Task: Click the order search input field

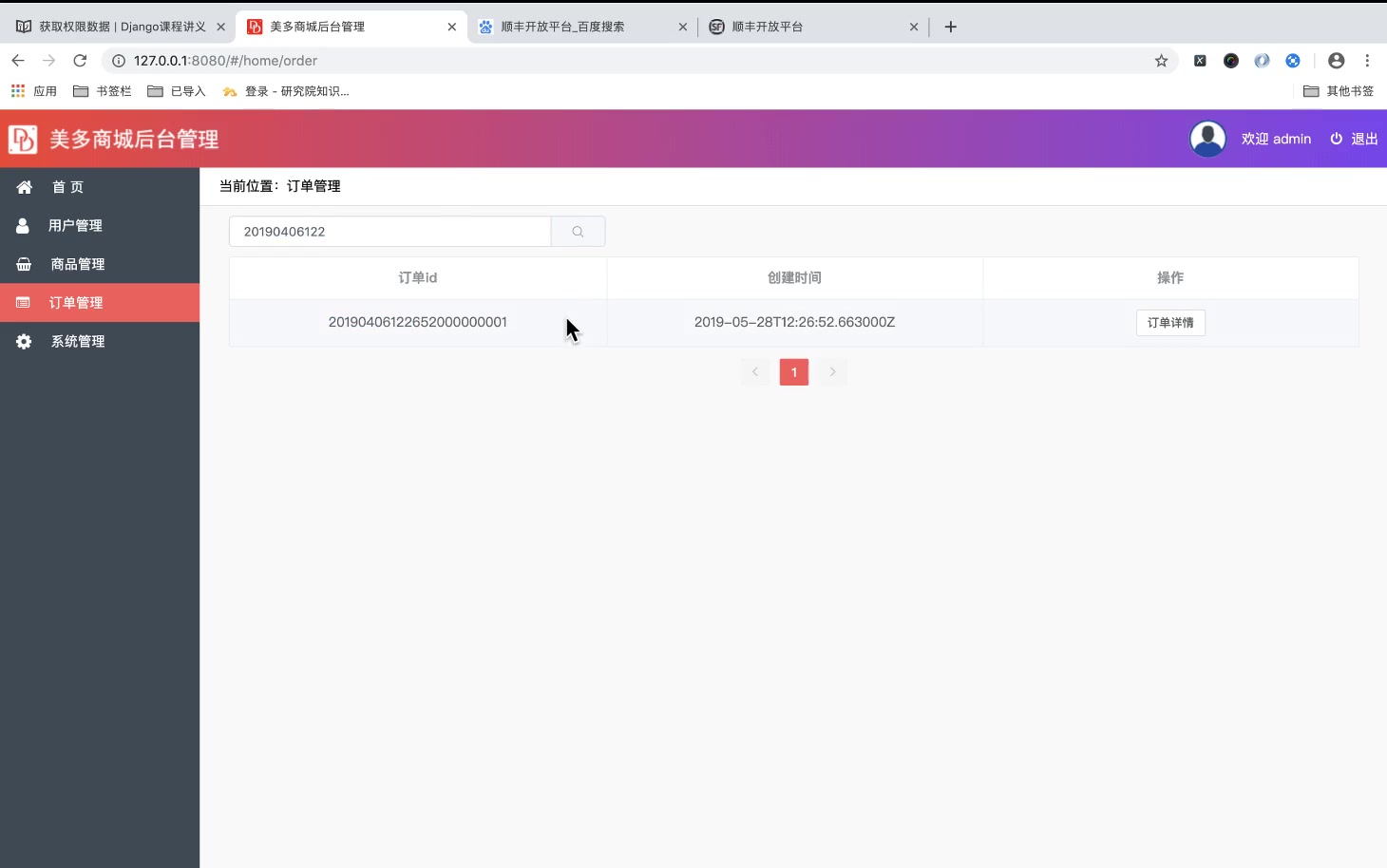Action: point(389,231)
